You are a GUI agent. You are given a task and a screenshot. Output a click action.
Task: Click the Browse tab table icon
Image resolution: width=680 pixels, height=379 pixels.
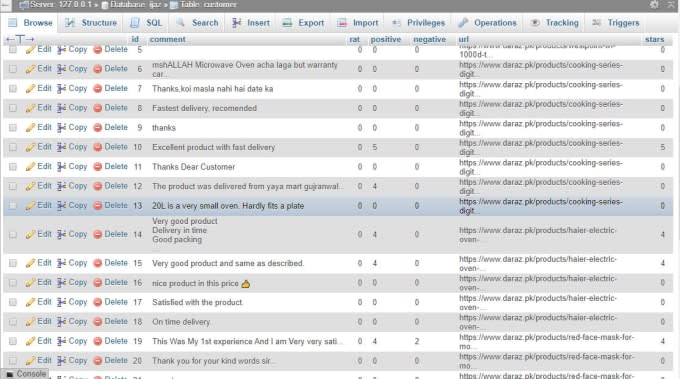point(13,23)
